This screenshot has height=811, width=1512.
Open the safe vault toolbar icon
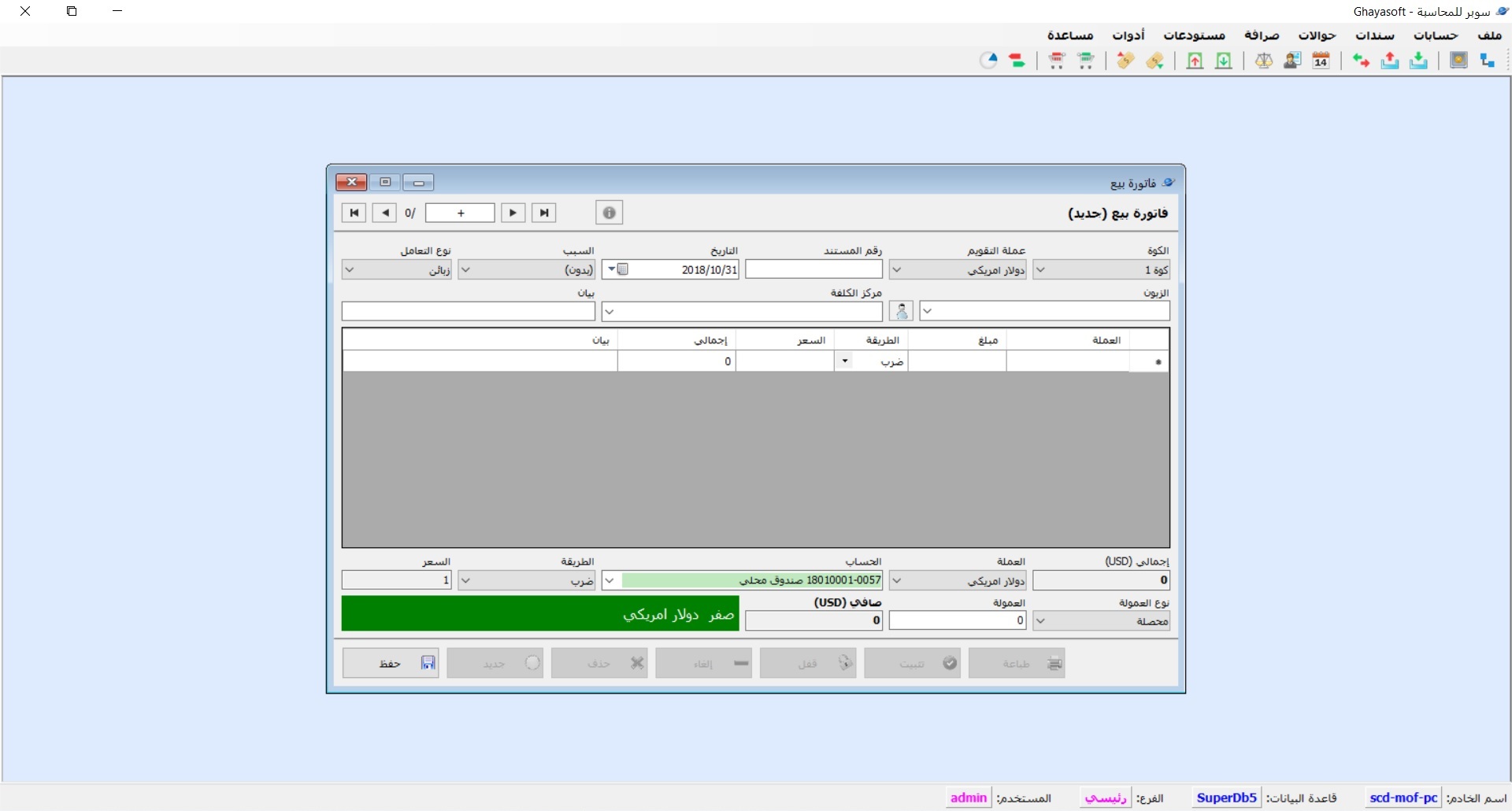click(x=1458, y=61)
